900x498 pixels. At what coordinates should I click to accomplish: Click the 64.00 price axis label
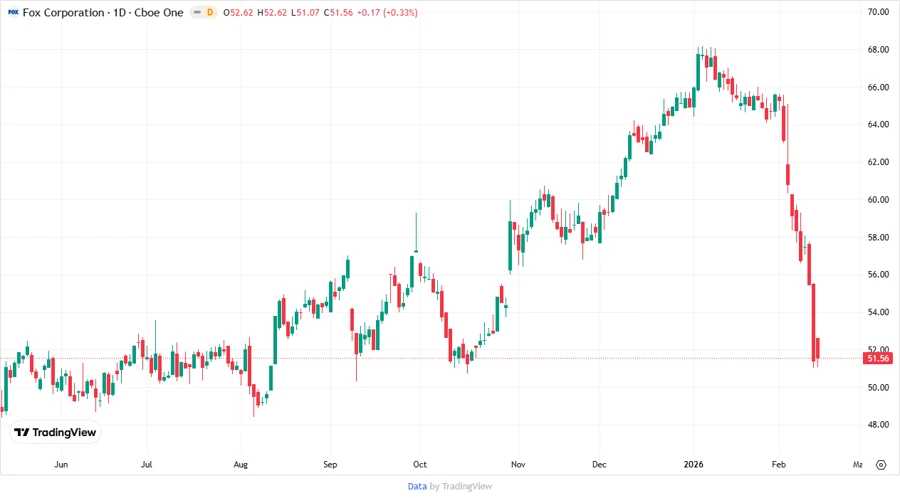tap(878, 124)
